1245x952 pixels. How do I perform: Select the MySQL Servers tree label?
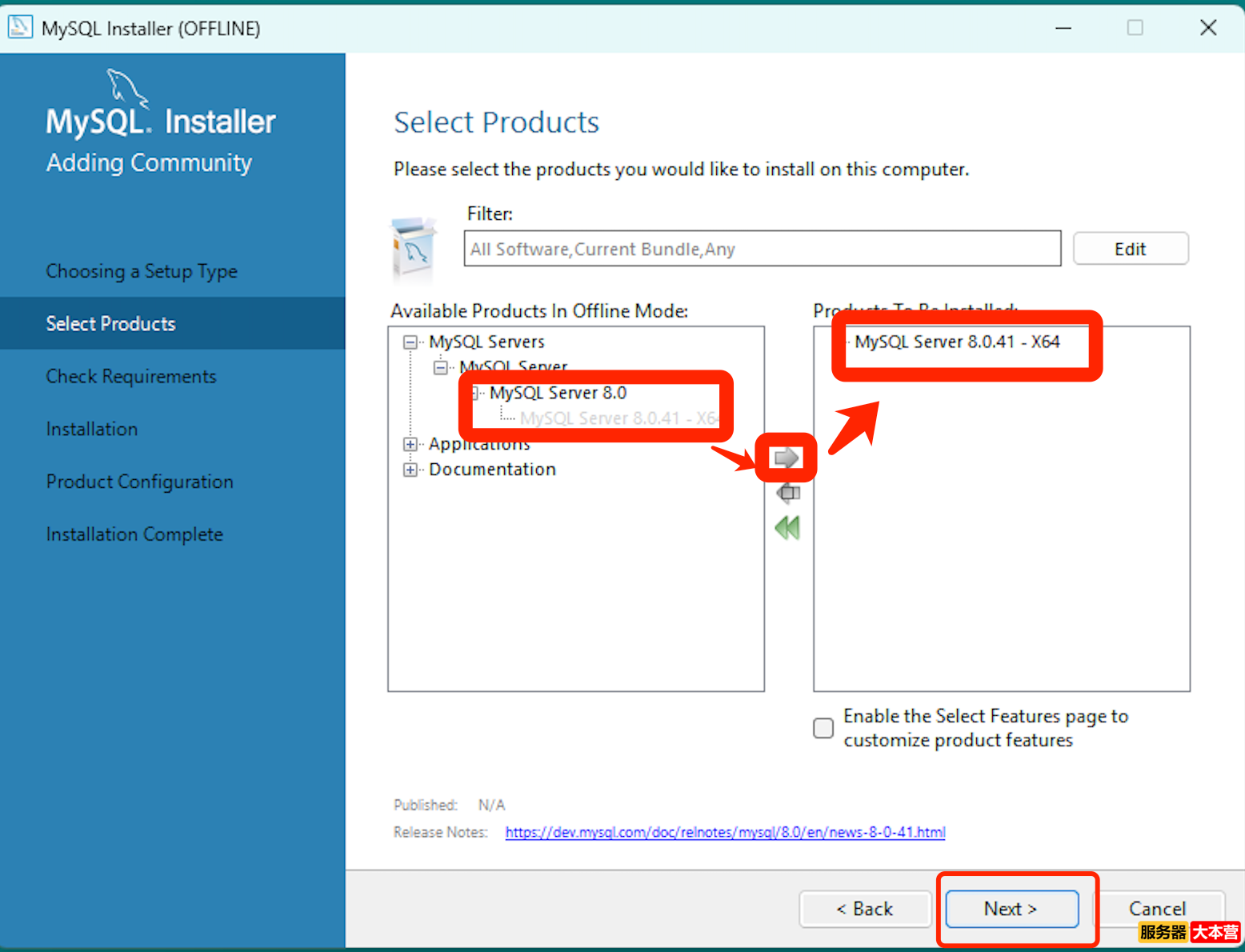486,342
